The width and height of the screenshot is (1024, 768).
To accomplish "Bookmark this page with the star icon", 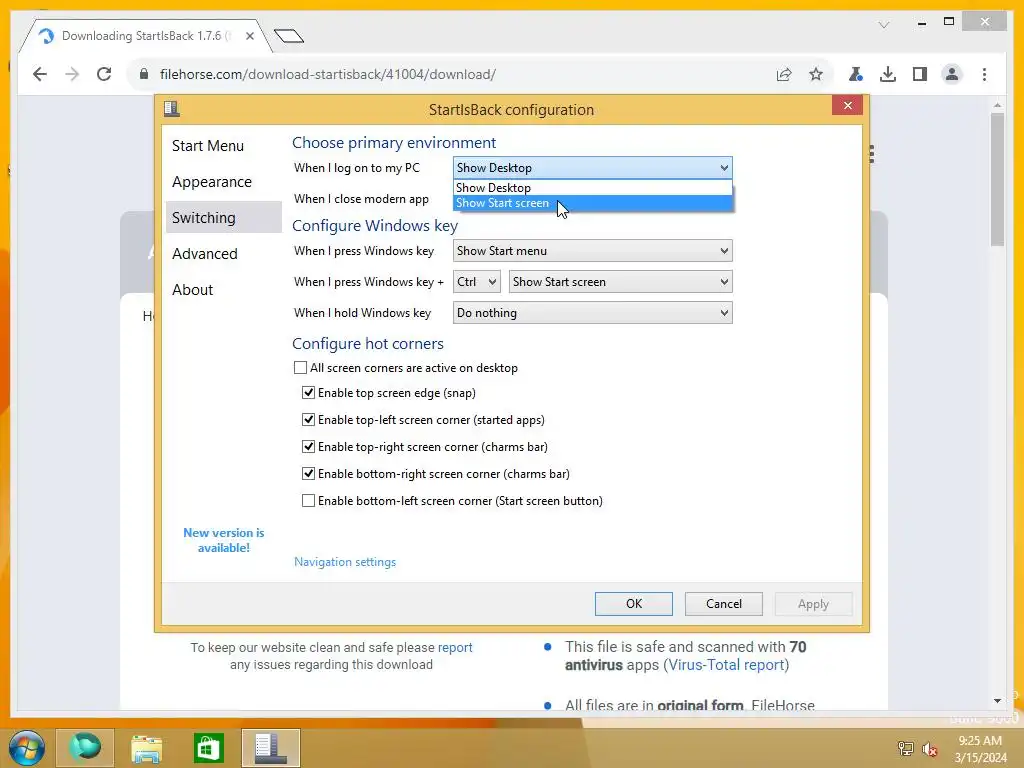I will pos(816,74).
